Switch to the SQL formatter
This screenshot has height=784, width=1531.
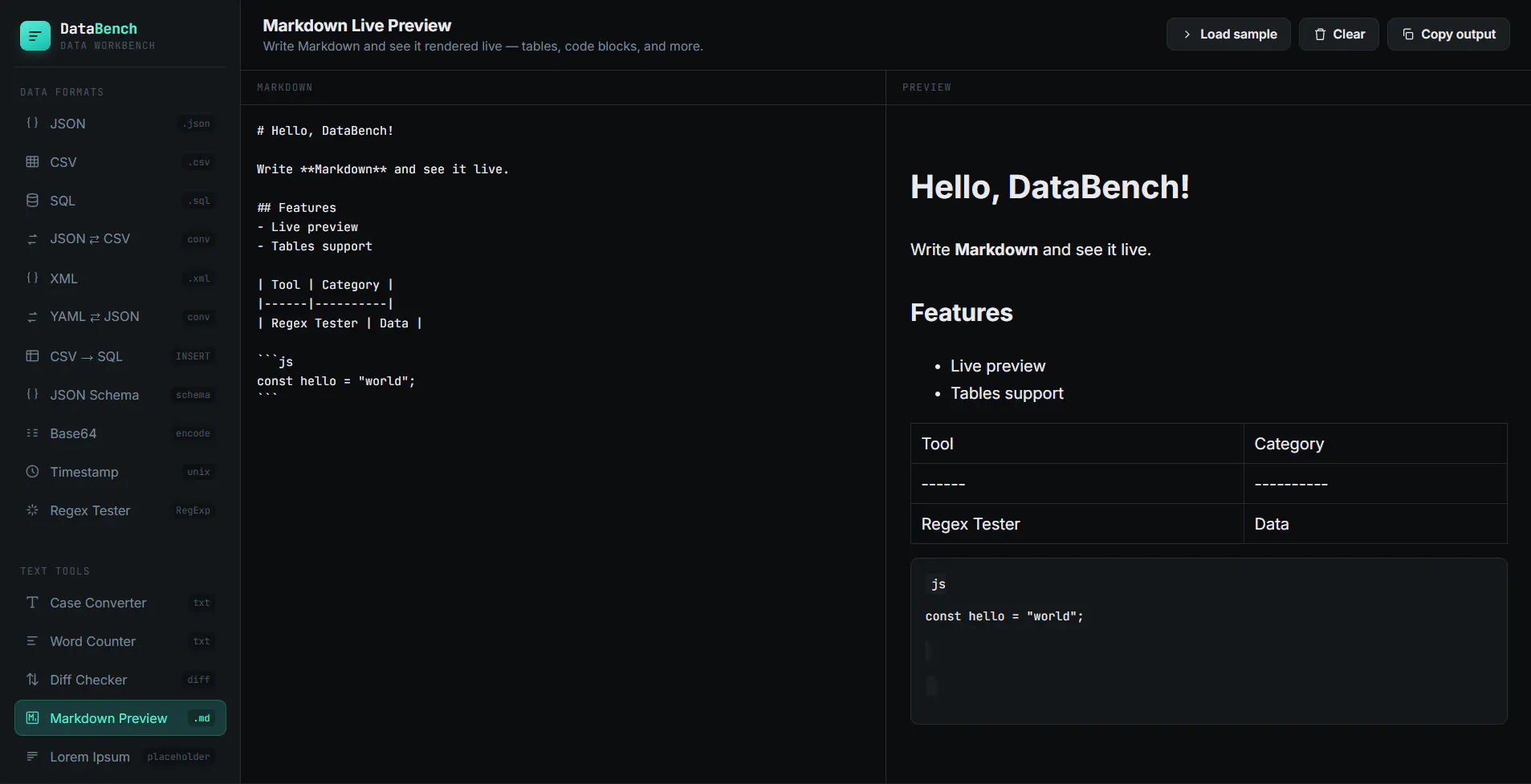[120, 201]
